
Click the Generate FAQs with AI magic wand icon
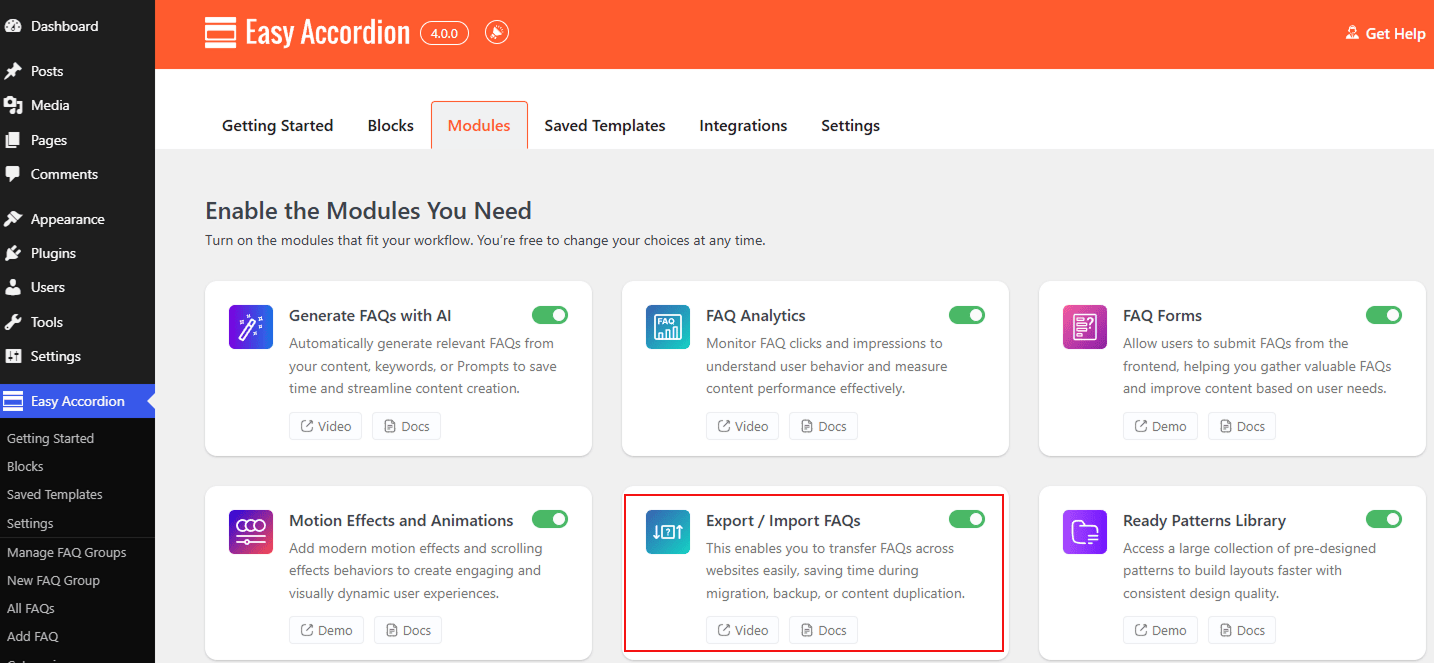[251, 327]
